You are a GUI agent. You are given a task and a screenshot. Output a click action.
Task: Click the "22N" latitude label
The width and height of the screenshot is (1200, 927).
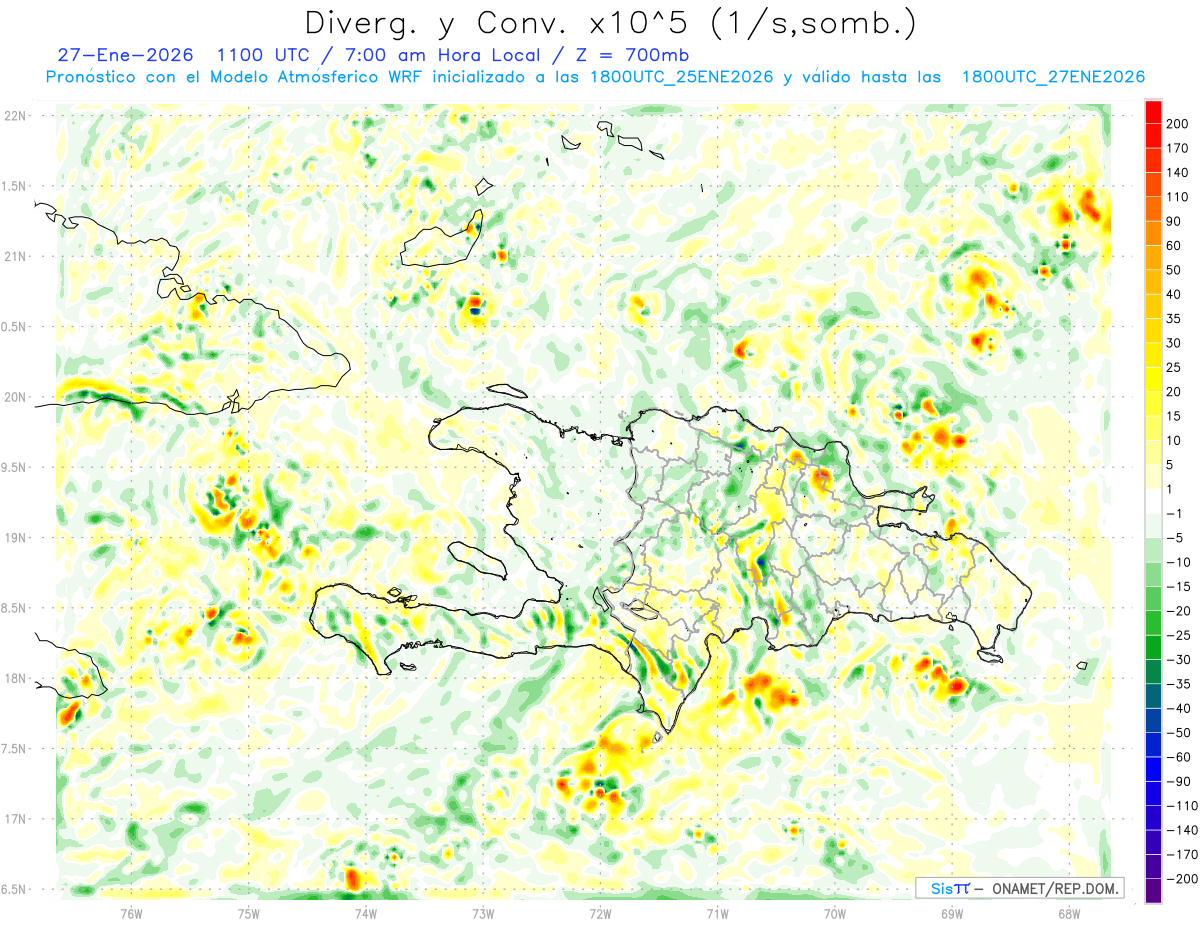coord(16,116)
